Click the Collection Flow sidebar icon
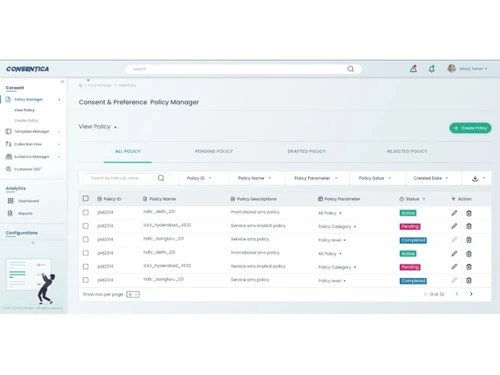Image resolution: width=500 pixels, height=375 pixels. click(x=8, y=144)
